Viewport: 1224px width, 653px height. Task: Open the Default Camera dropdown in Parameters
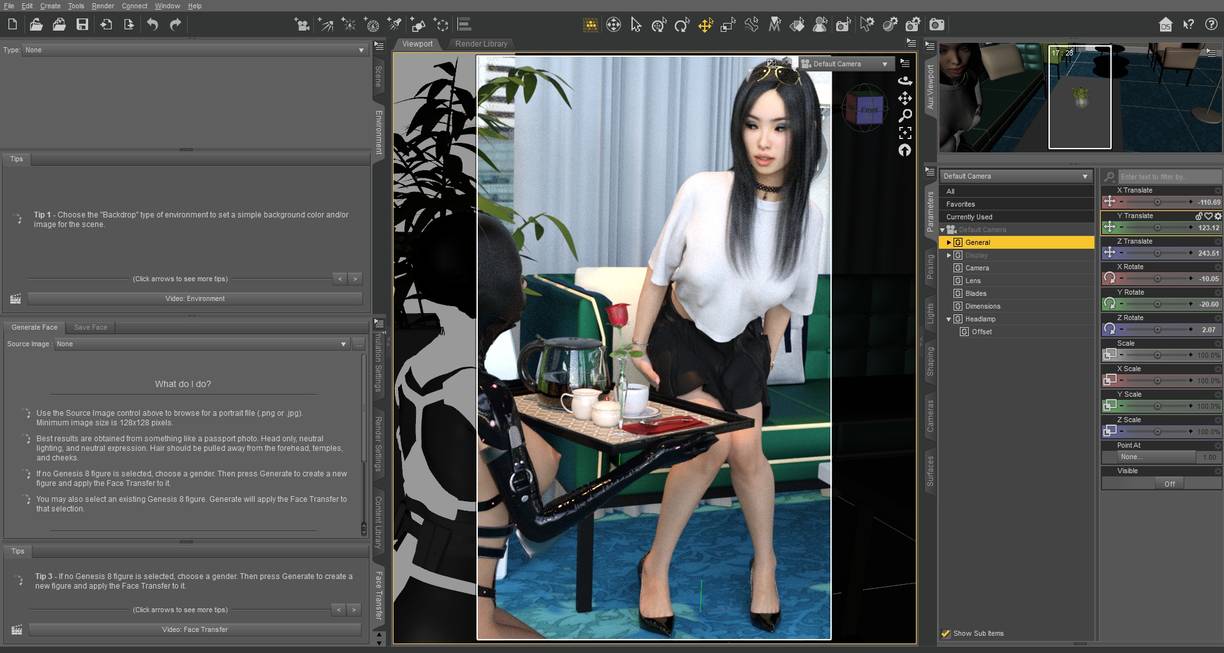[1016, 177]
